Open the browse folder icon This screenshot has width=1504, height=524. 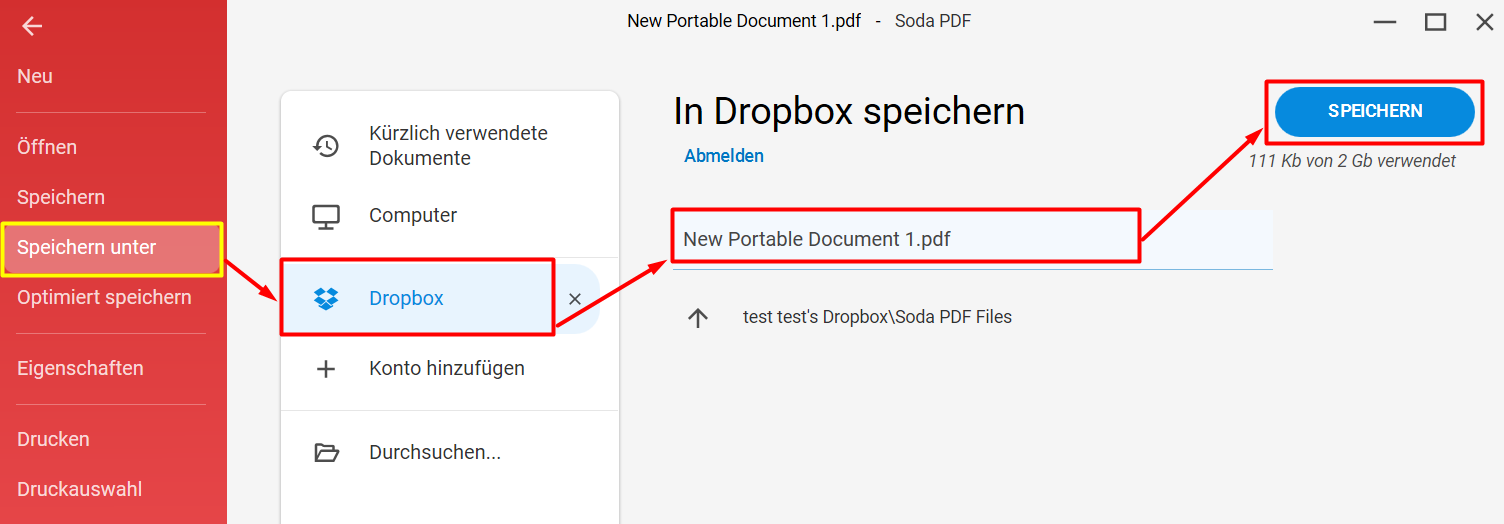click(326, 452)
